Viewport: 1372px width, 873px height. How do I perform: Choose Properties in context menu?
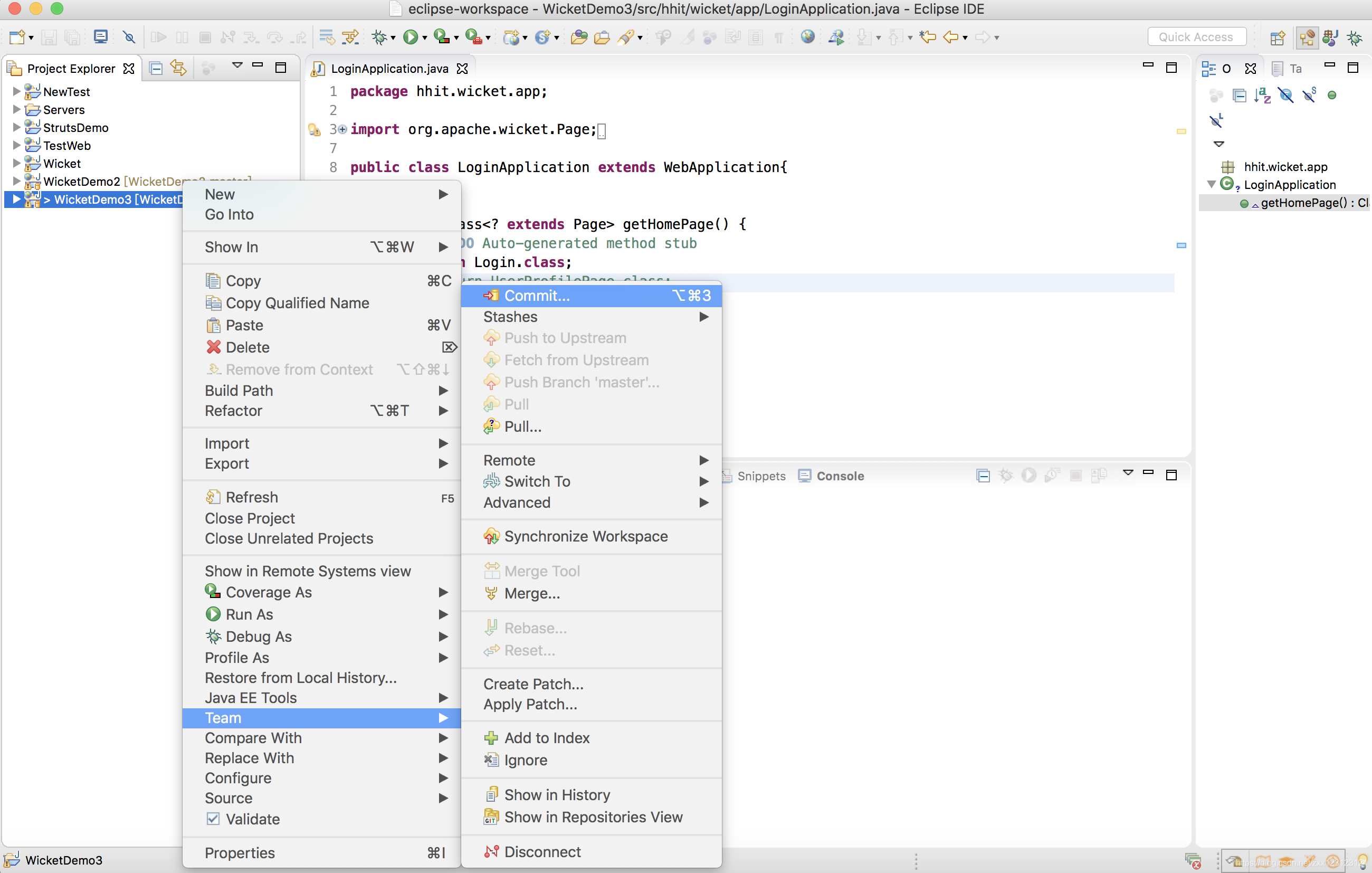(321, 852)
